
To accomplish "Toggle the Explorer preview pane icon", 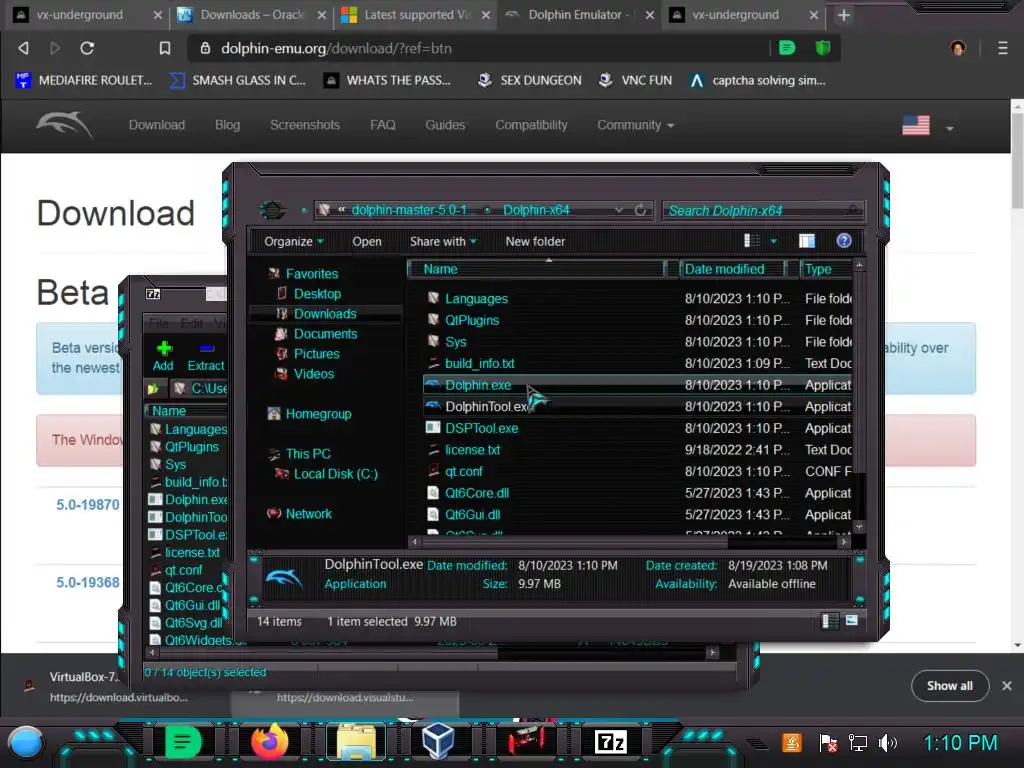I will pos(807,241).
